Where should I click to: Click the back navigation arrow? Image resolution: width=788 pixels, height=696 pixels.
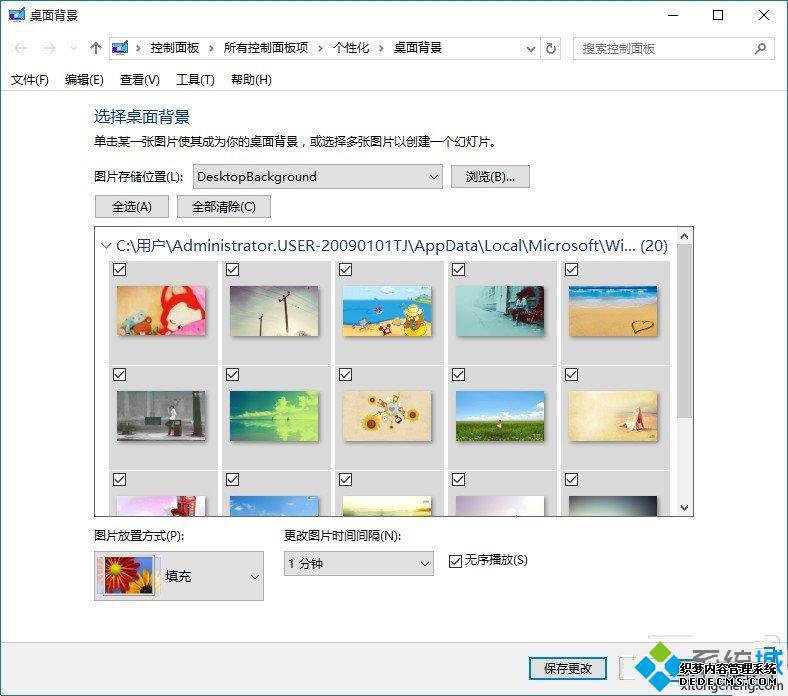21,48
